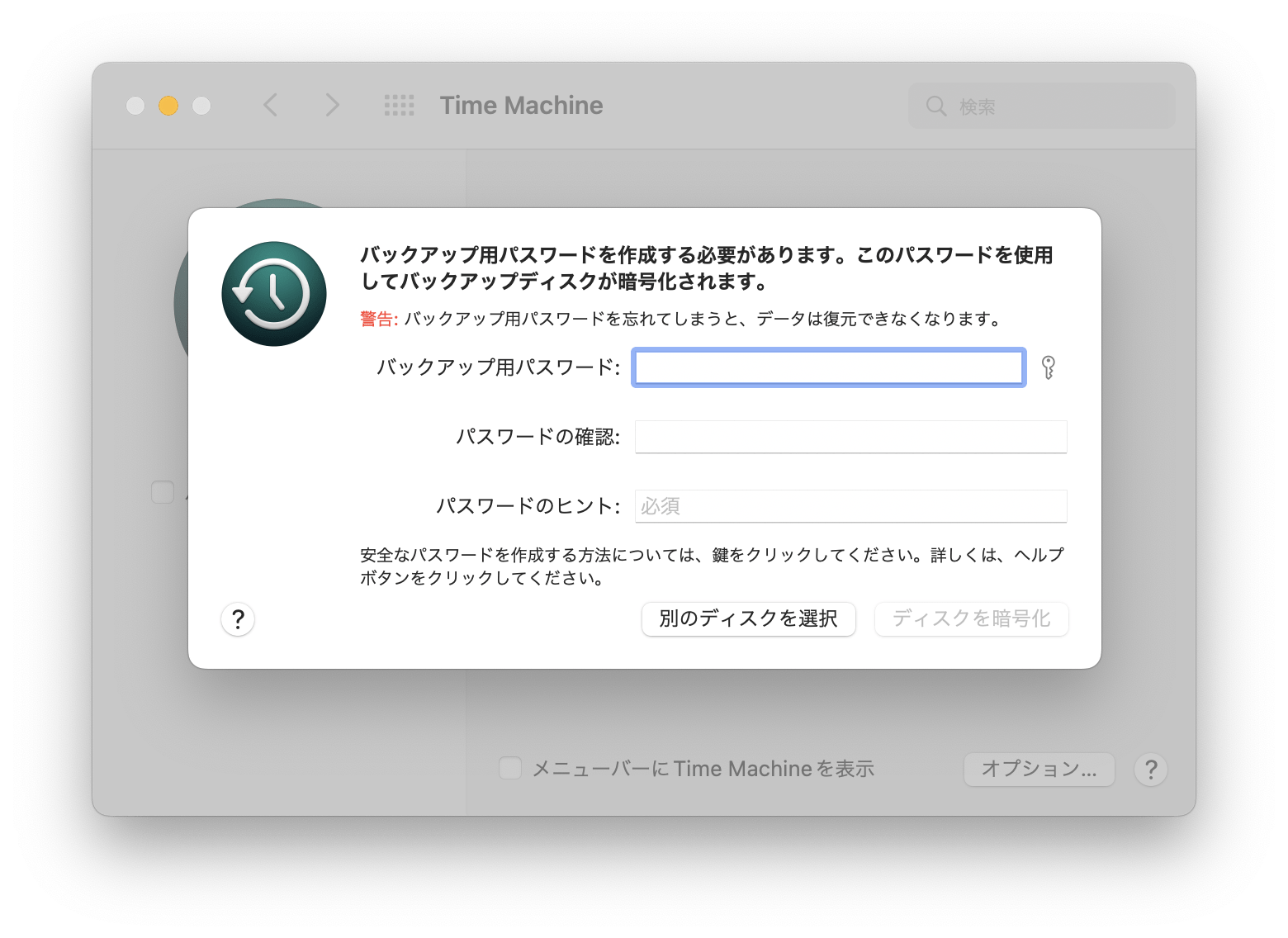Click the 必須 password hint field
The width and height of the screenshot is (1288, 938).
tap(850, 506)
